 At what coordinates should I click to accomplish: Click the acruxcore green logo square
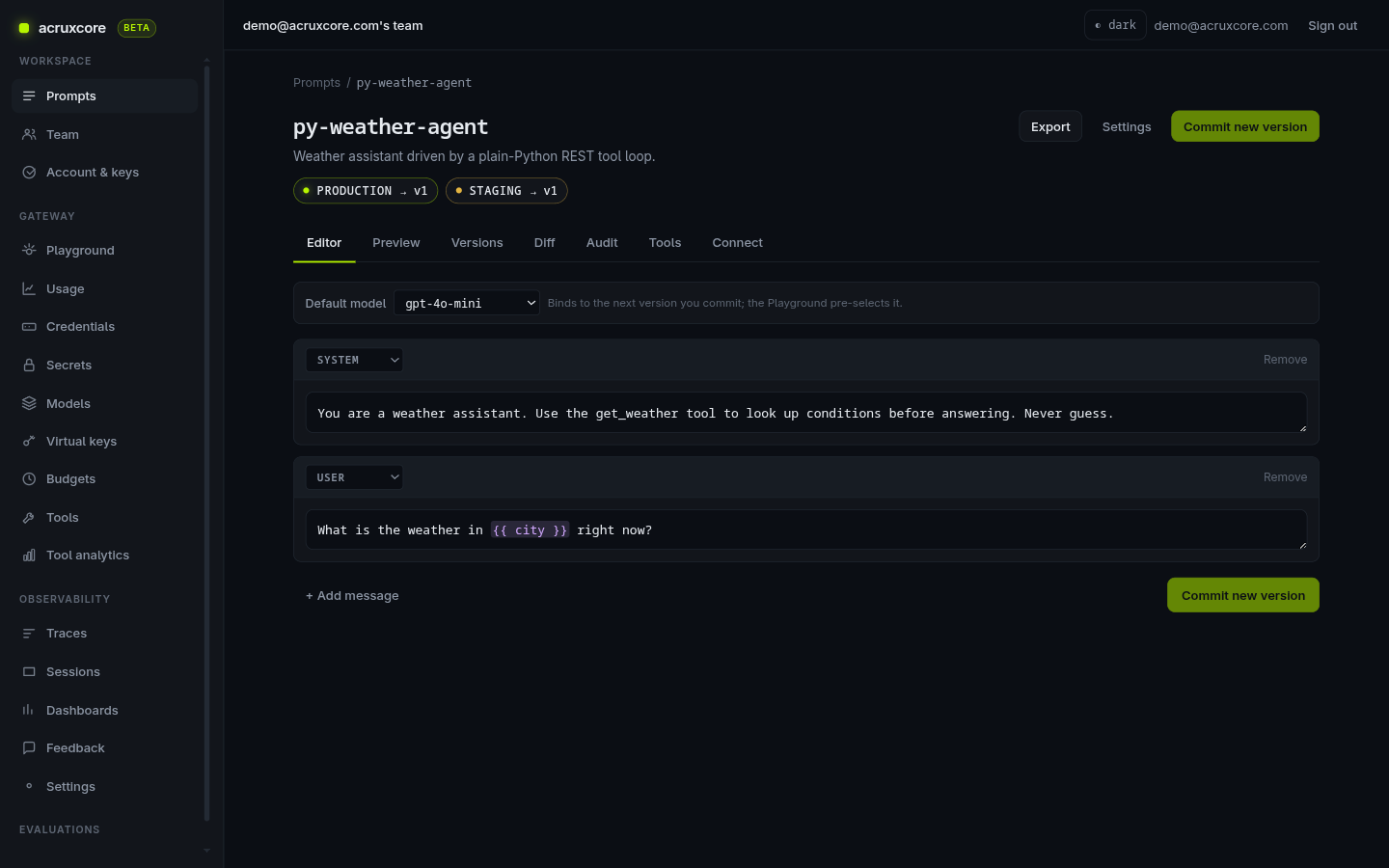(24, 28)
